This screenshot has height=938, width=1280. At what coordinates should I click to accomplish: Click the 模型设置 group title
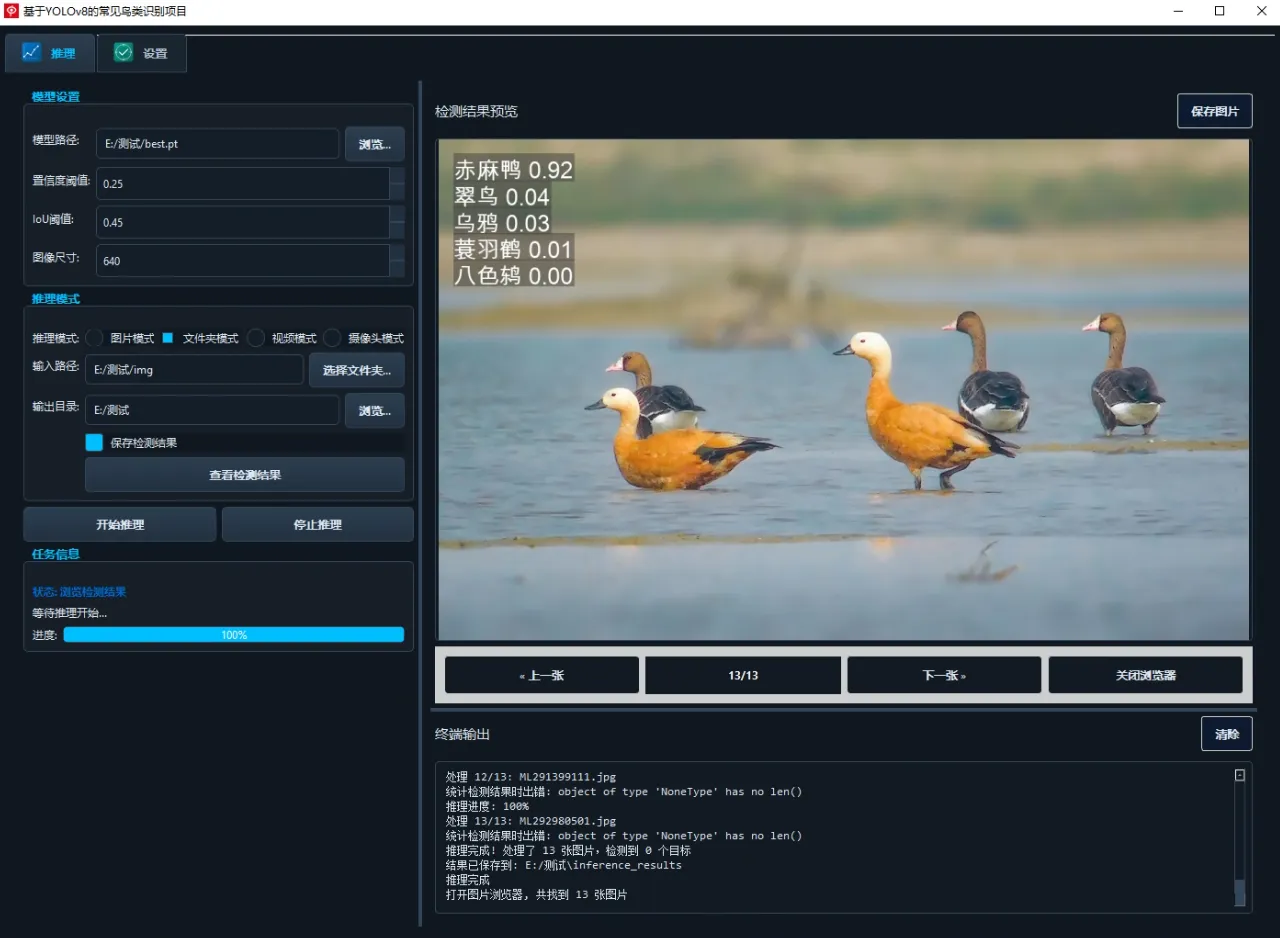(56, 97)
